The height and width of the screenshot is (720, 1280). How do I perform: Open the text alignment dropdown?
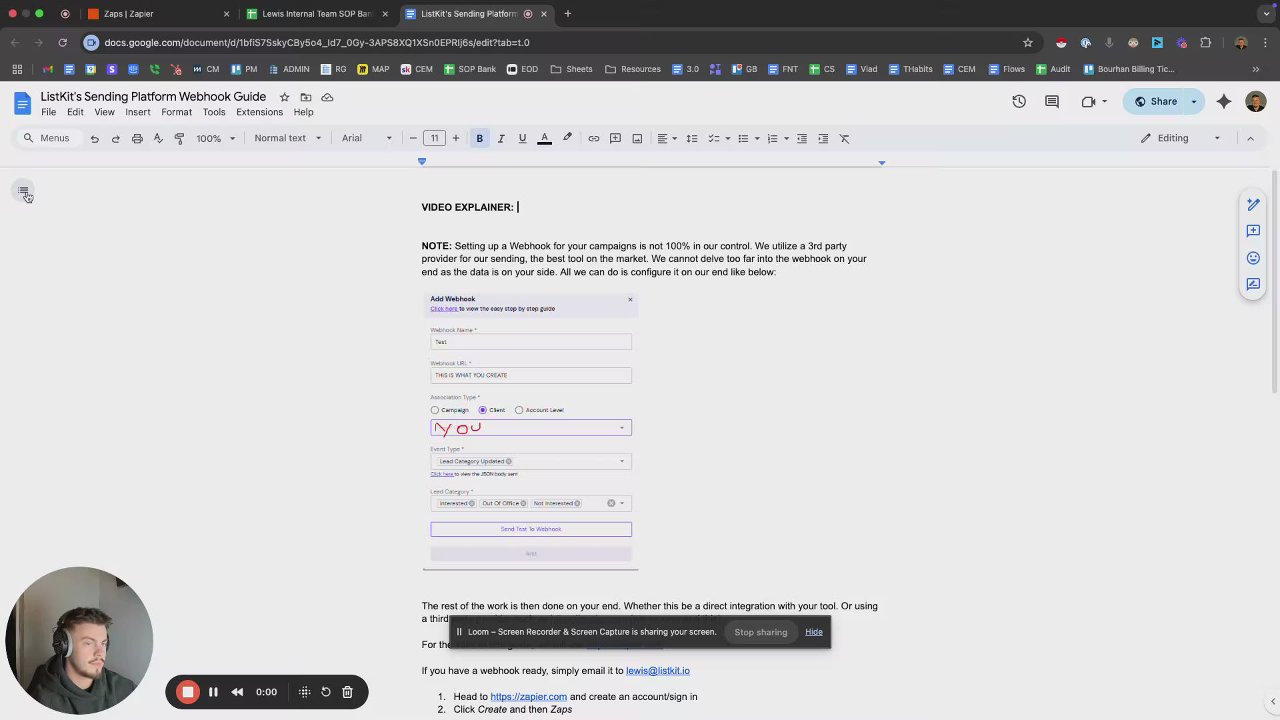click(666, 138)
